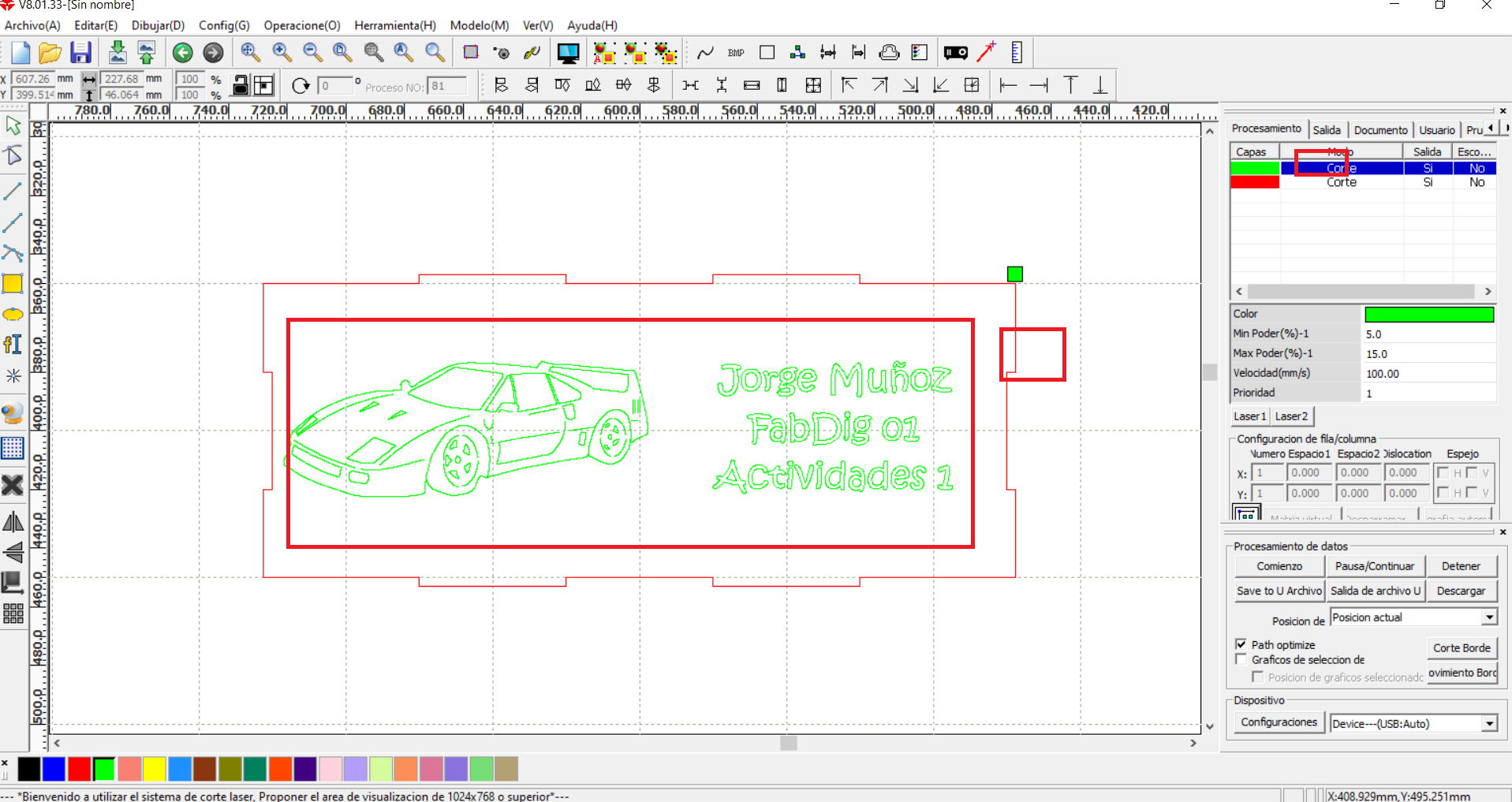
Task: Click the BMP image tool icon
Action: pyautogui.click(x=736, y=53)
